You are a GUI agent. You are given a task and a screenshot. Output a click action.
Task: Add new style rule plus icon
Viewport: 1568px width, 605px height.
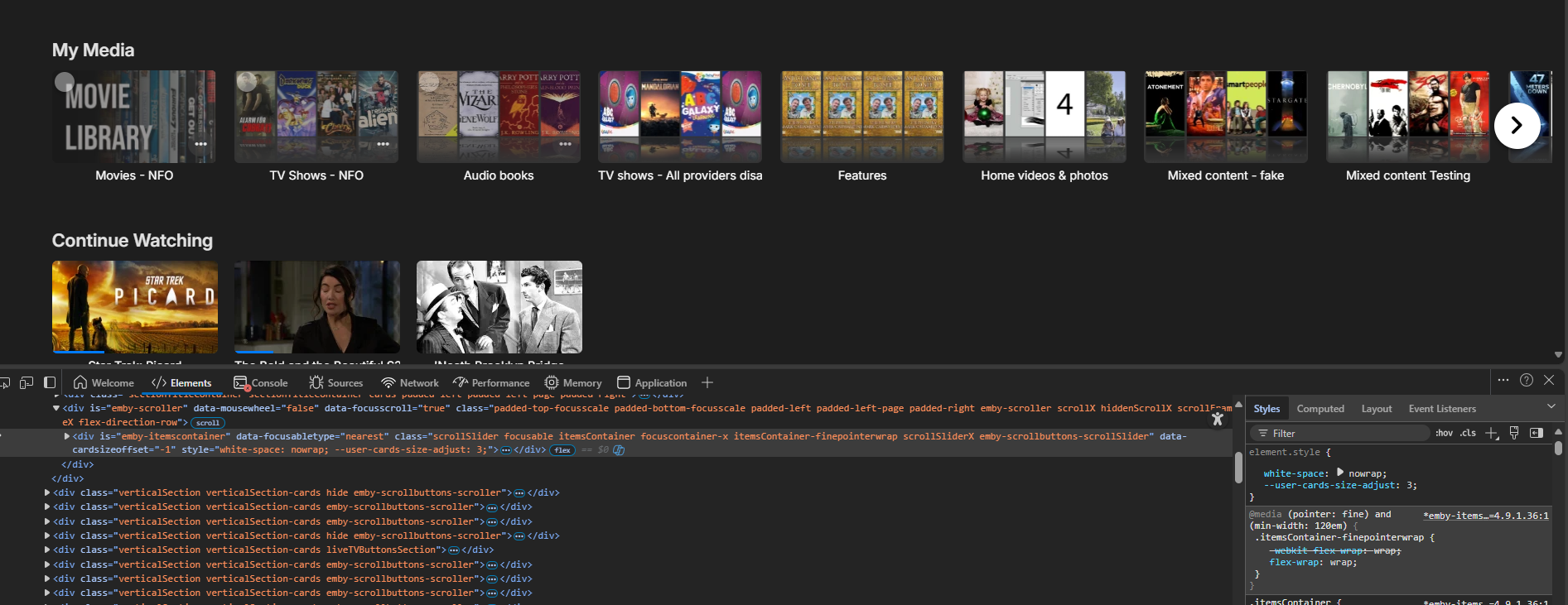1492,433
